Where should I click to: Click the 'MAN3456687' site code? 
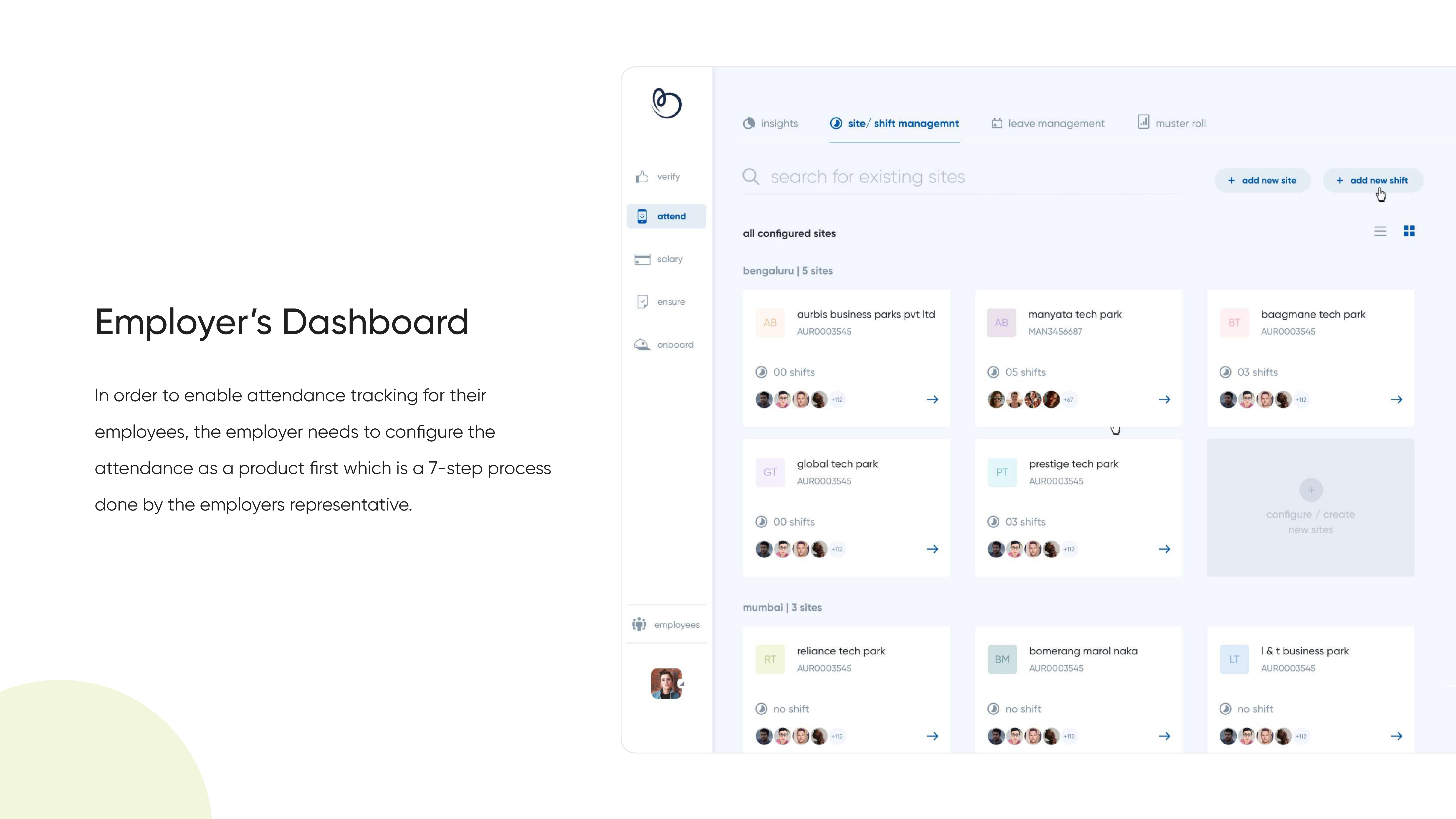click(x=1055, y=332)
